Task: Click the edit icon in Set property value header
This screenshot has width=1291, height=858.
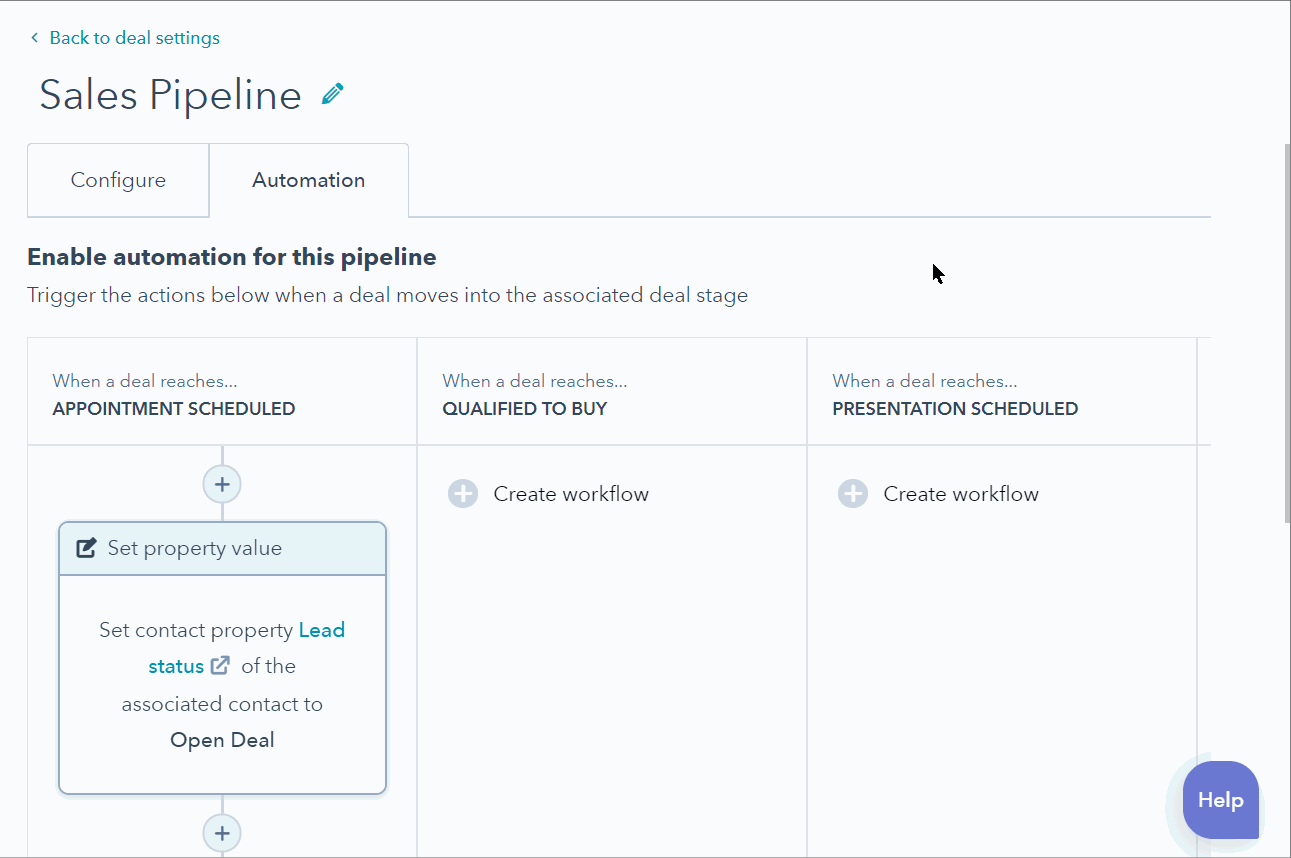Action: point(87,548)
